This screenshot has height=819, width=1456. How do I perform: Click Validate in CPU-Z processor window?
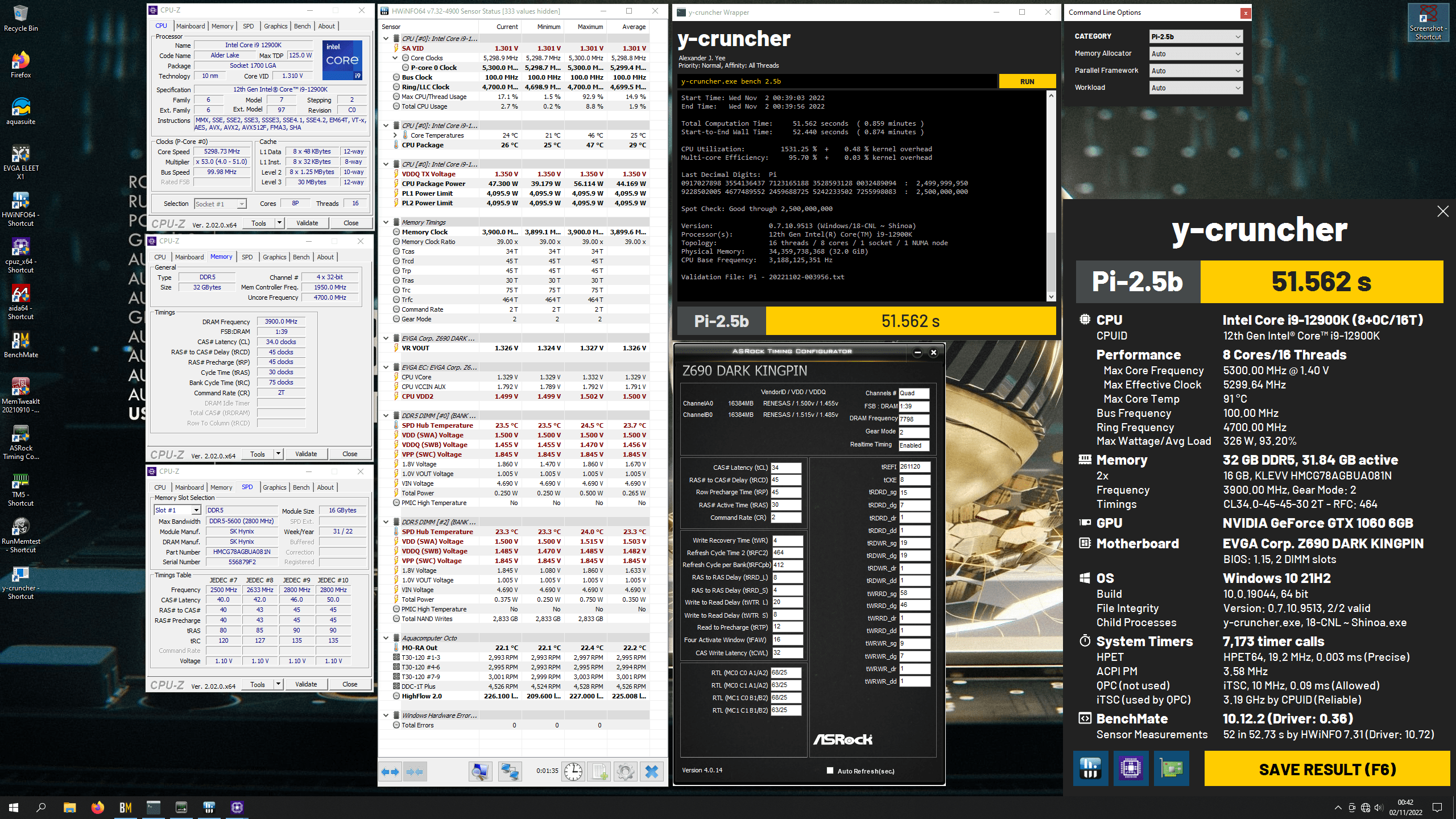coord(307,223)
